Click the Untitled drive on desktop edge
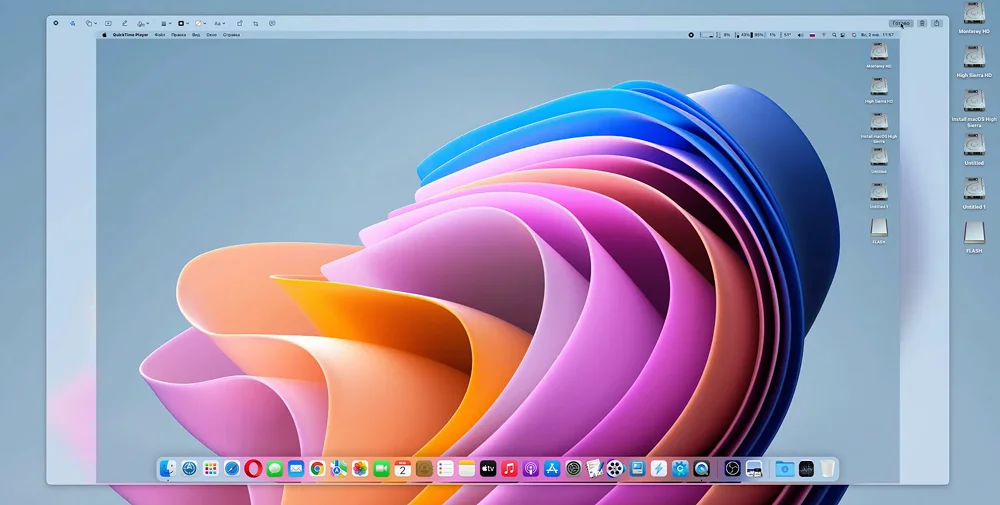Screen dimensions: 1000x505 coord(974,149)
